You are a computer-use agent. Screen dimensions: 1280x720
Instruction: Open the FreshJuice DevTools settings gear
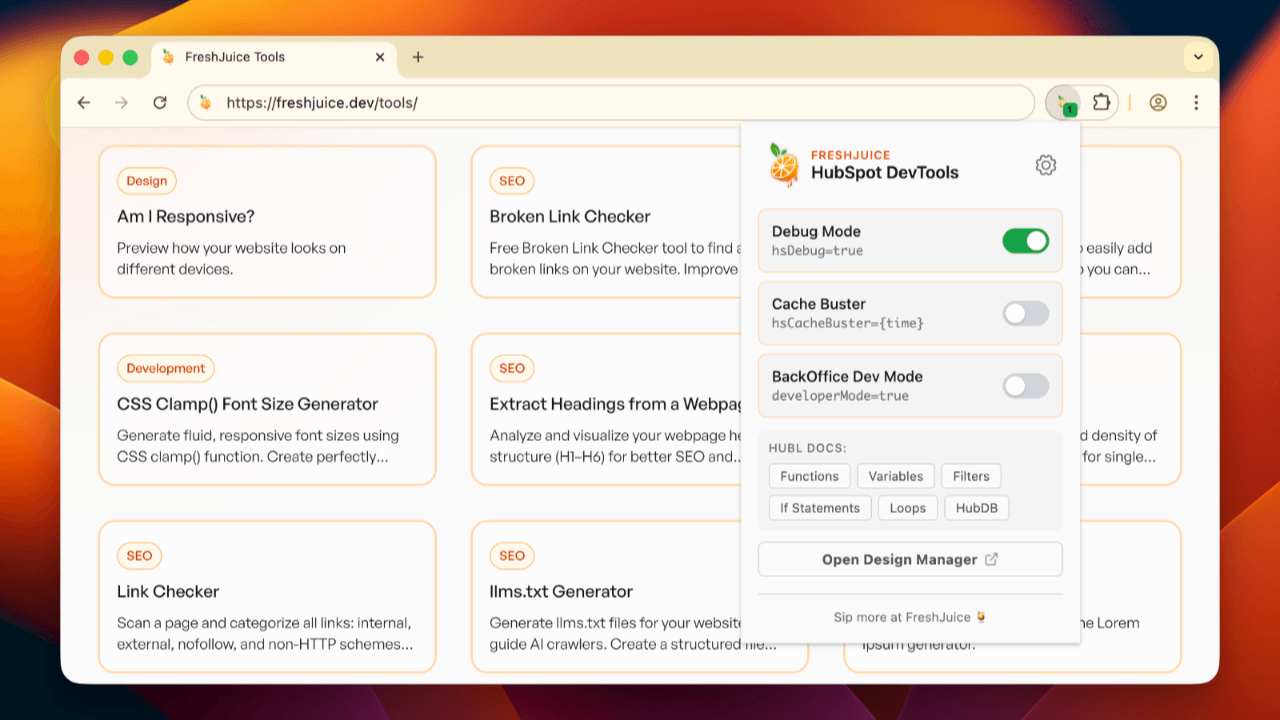tap(1046, 165)
